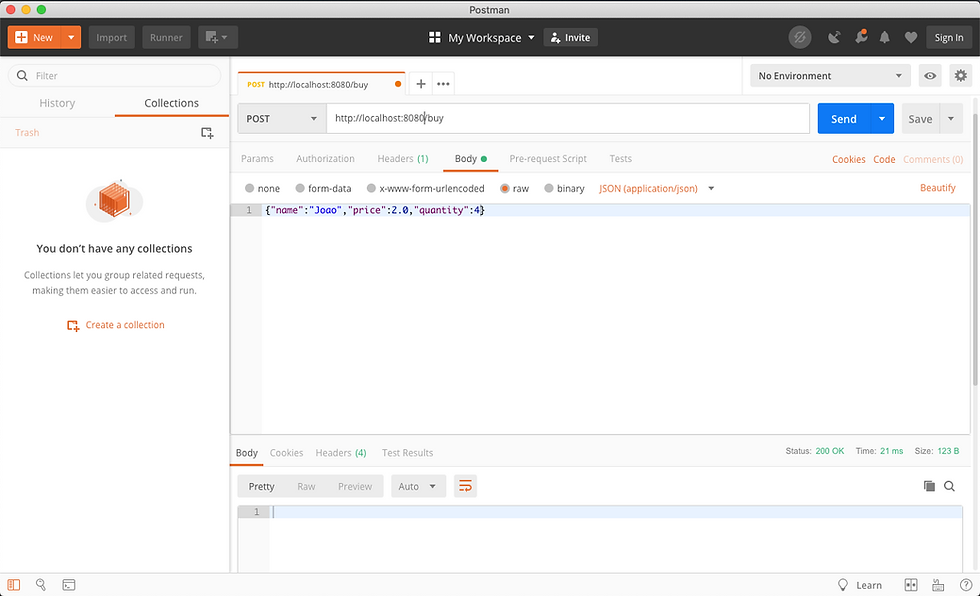
Task: Open the Cookies link
Action: coord(848,159)
